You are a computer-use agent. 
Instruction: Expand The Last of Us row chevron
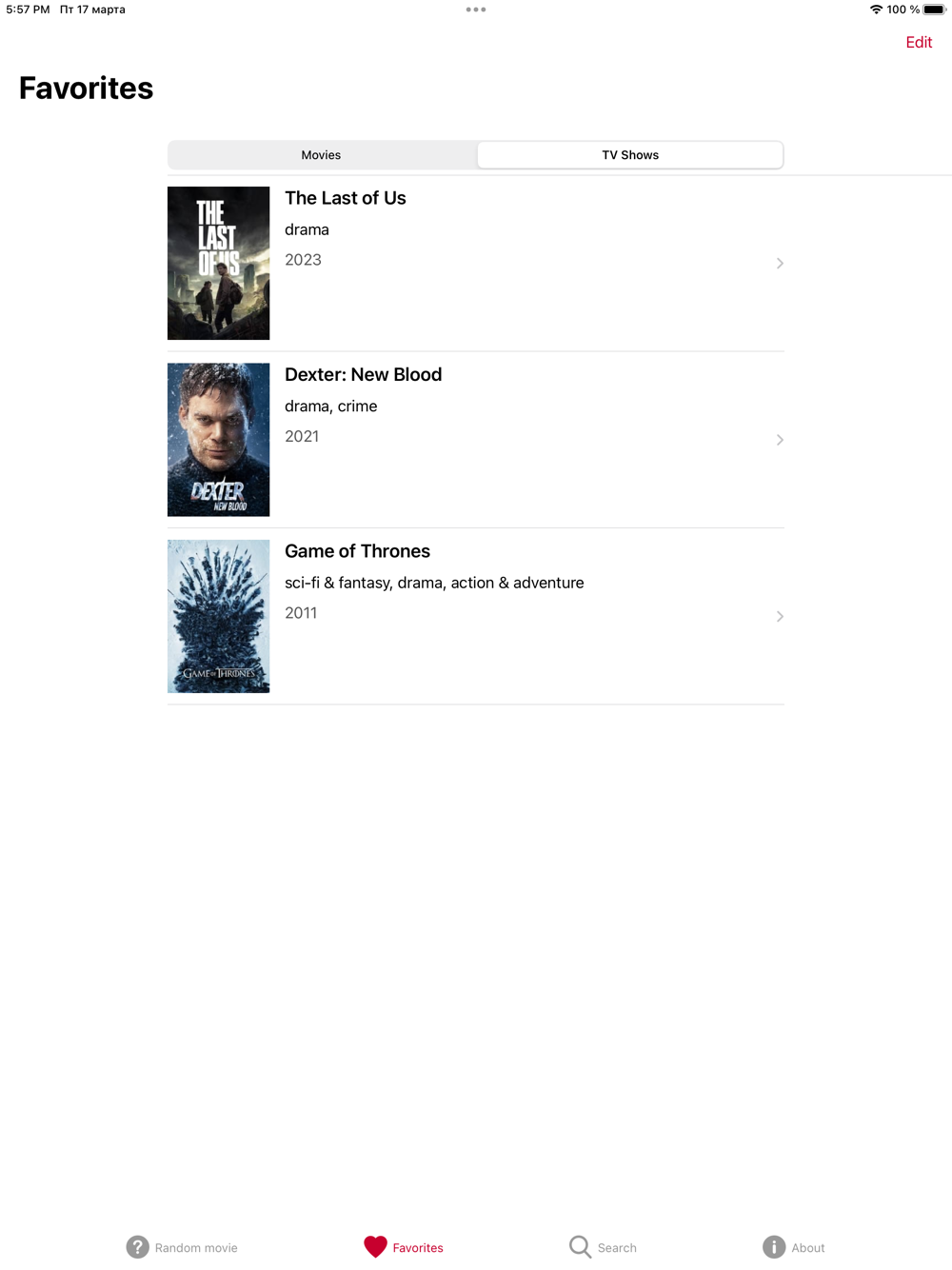coord(780,263)
